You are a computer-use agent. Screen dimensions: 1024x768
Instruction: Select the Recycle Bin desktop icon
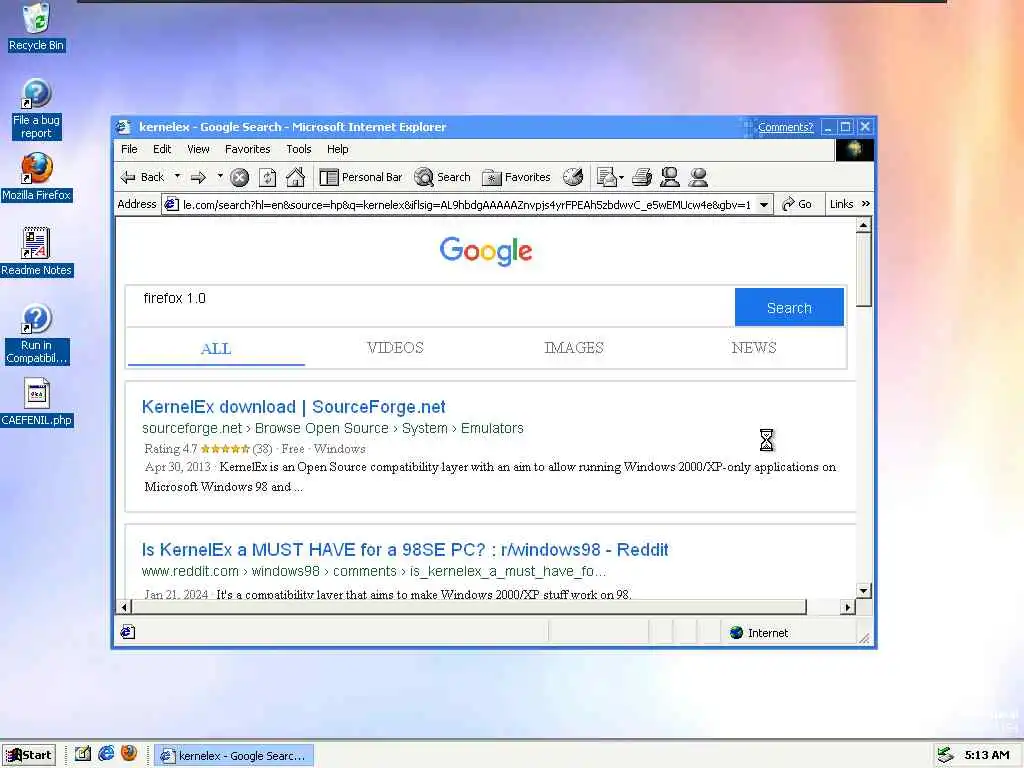point(37,27)
